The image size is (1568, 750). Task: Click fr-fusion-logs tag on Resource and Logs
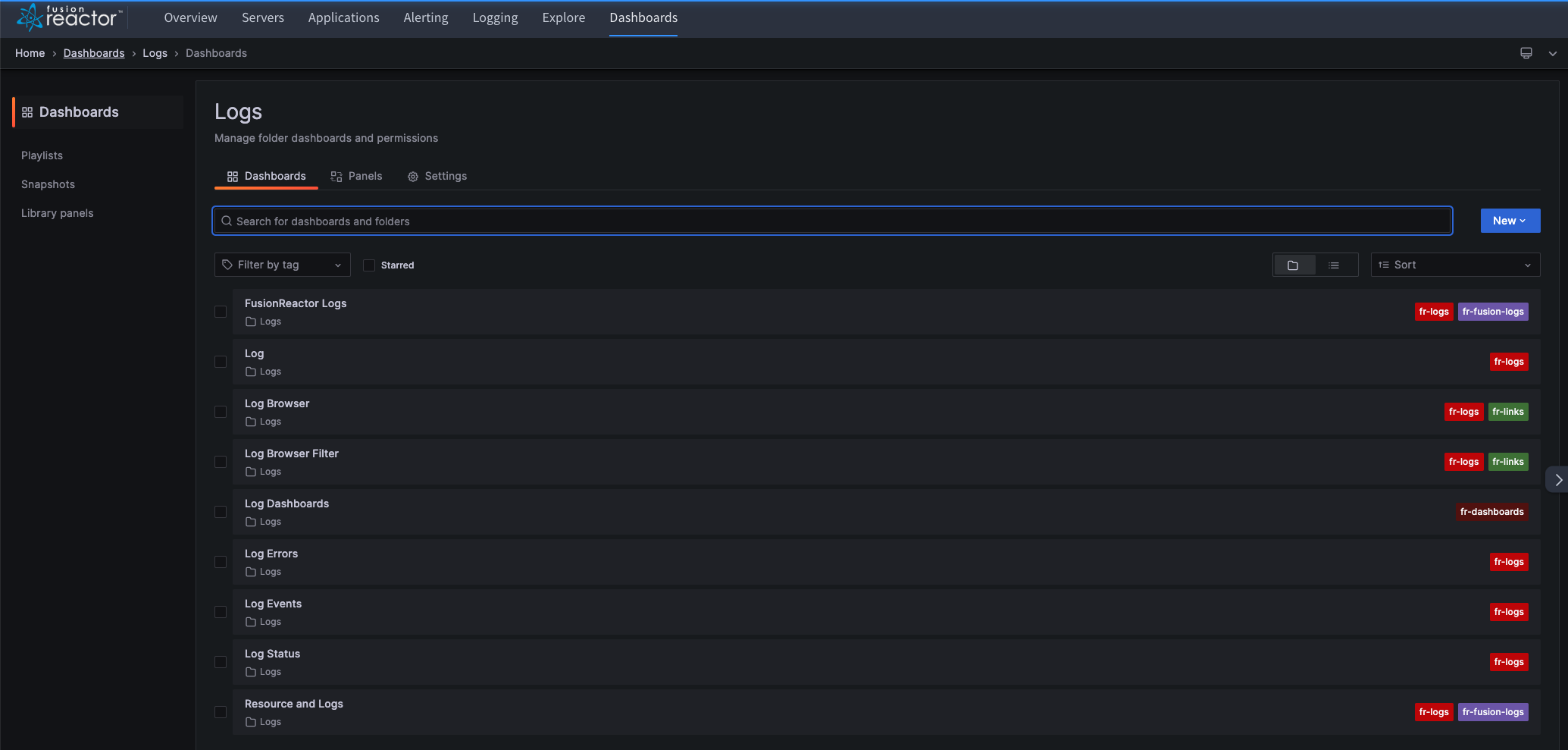tap(1493, 712)
